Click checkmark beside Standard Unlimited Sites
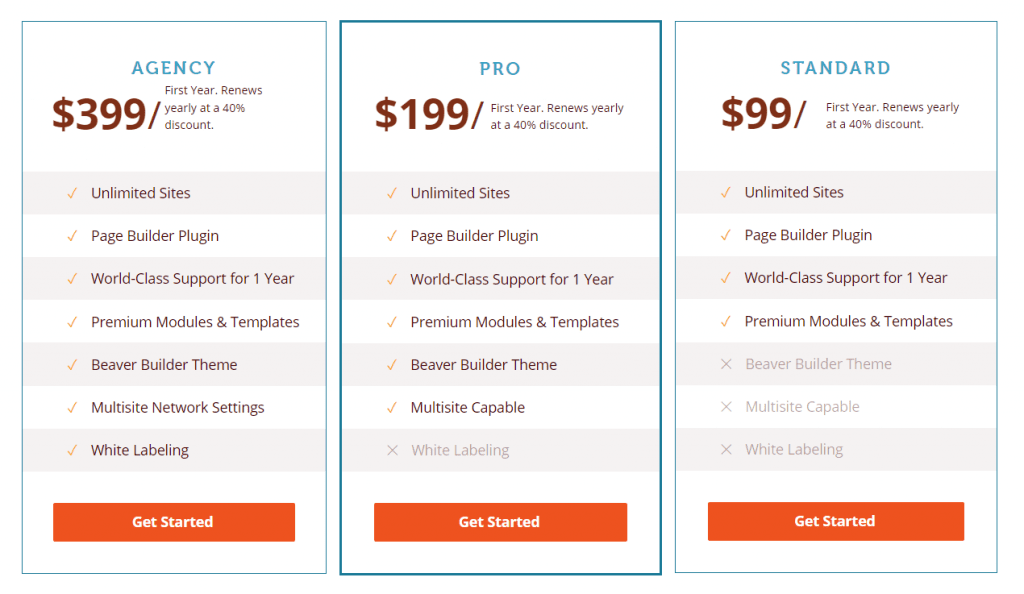 coord(726,193)
